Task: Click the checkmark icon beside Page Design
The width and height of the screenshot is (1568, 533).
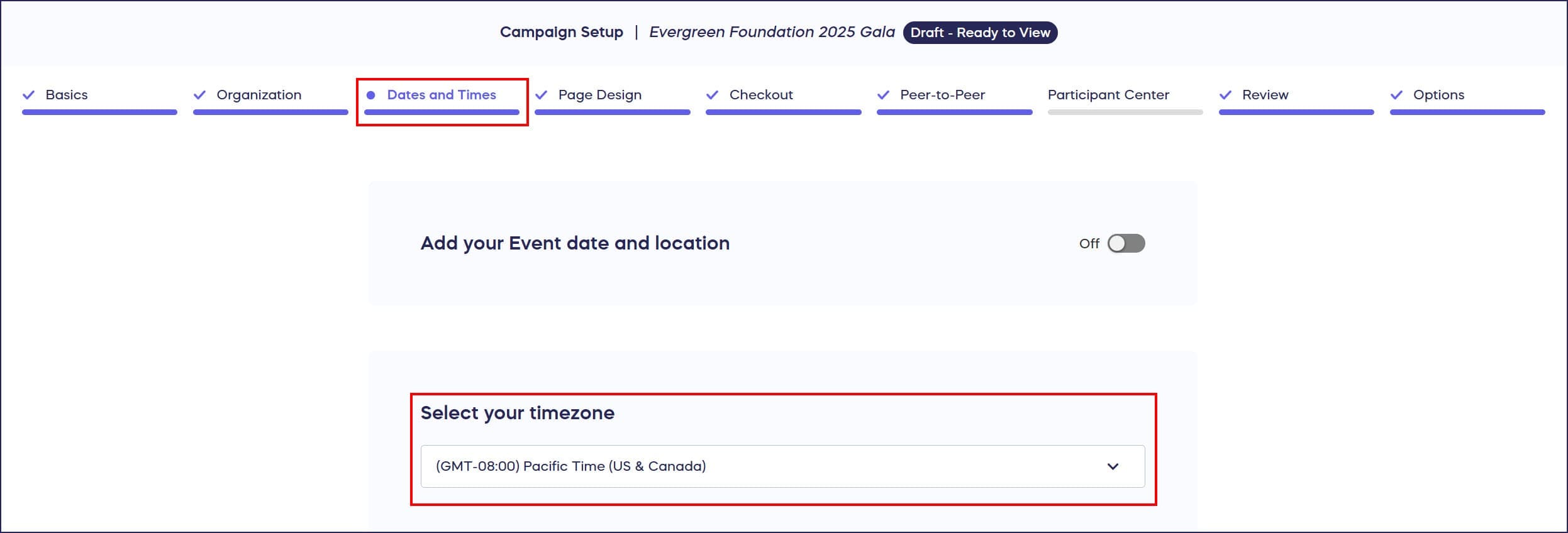Action: pyautogui.click(x=541, y=95)
